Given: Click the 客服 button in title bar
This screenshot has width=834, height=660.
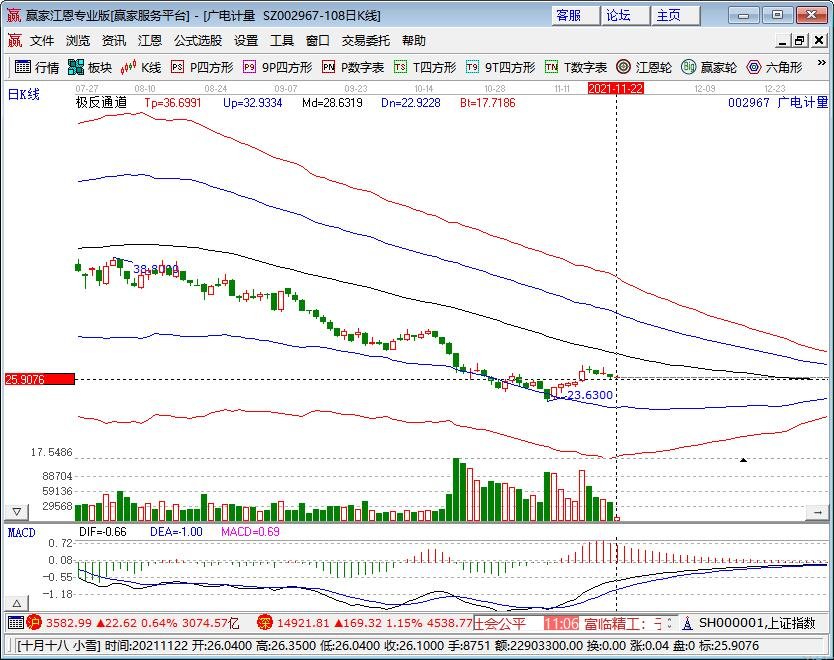Looking at the screenshot, I should (x=574, y=15).
